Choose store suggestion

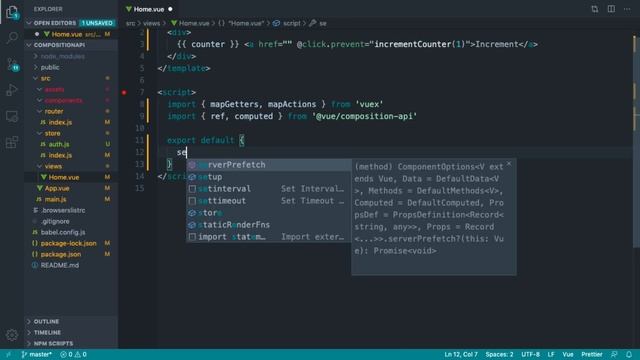tap(269, 213)
